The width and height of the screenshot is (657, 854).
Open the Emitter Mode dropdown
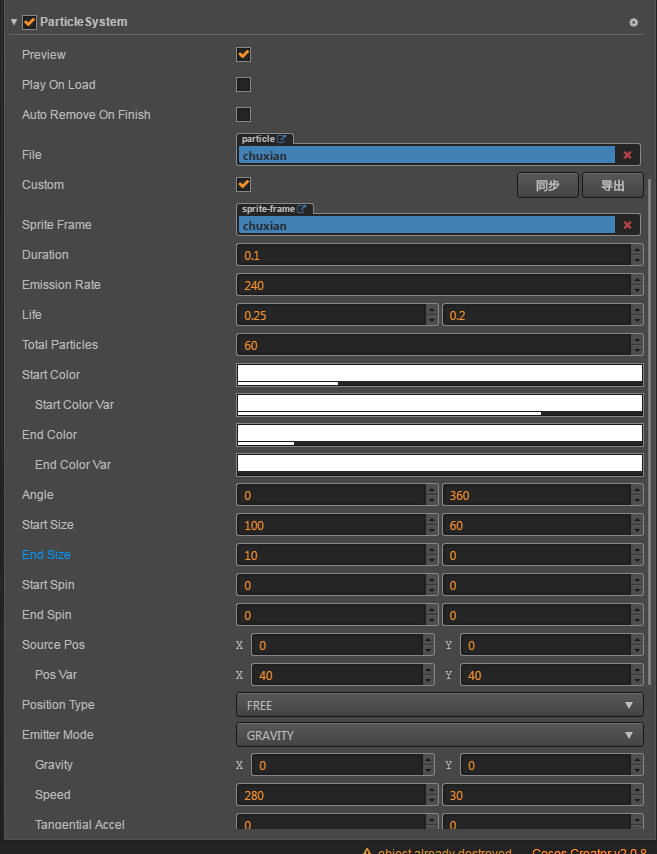(x=439, y=735)
